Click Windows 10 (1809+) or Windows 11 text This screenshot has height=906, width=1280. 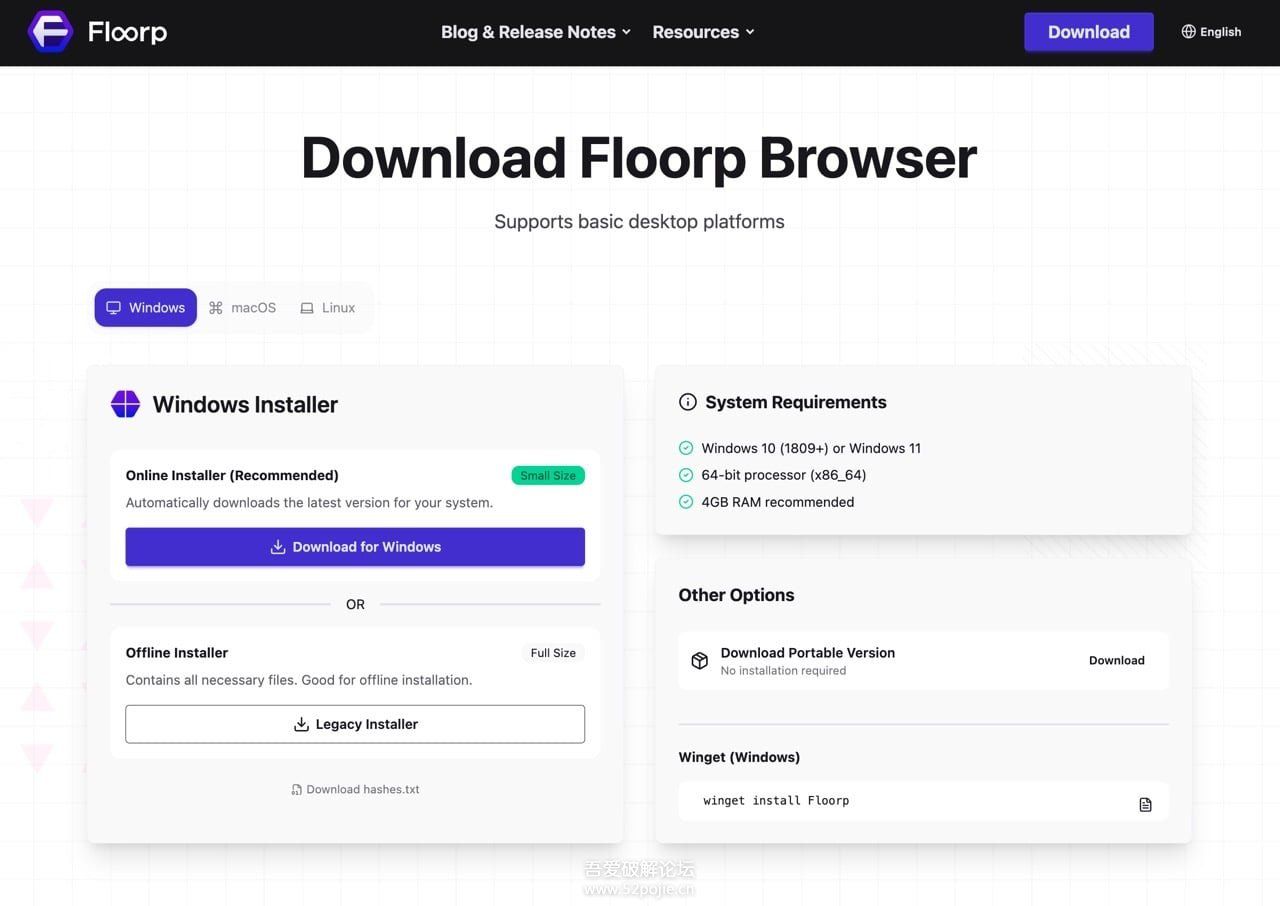[x=811, y=448]
